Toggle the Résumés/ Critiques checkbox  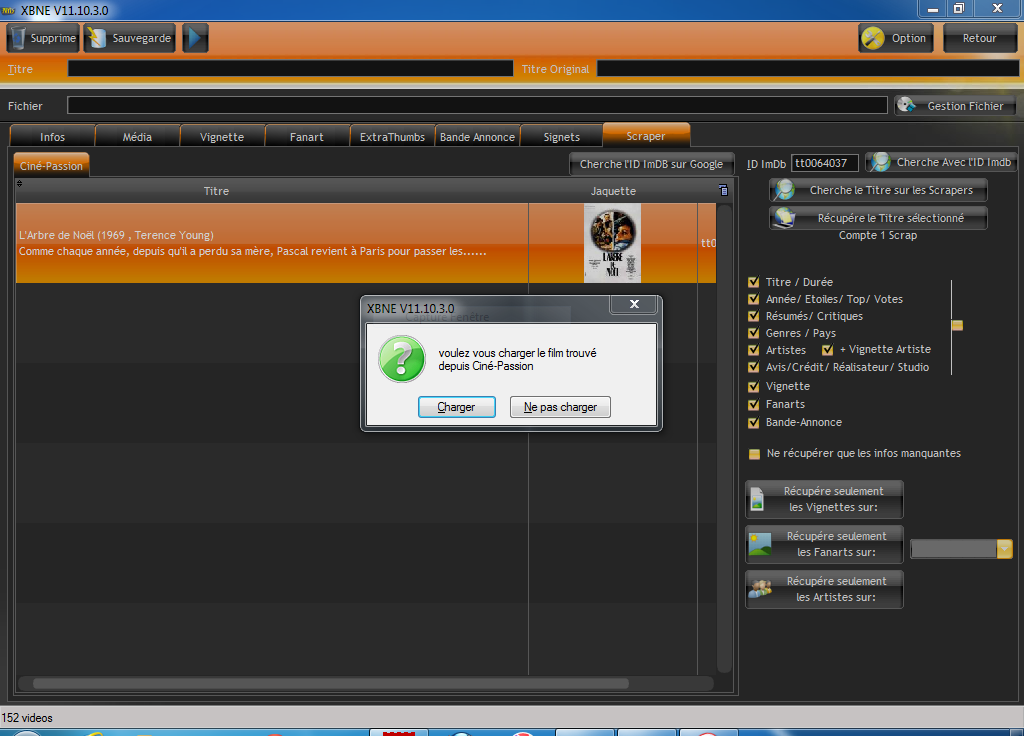(x=754, y=316)
